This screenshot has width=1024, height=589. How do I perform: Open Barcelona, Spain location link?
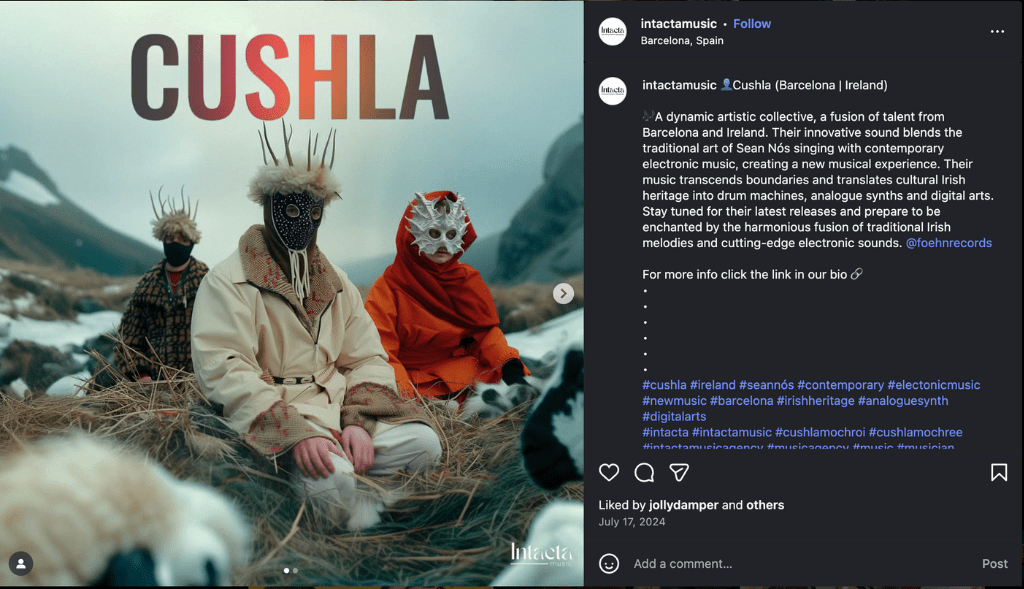[682, 40]
